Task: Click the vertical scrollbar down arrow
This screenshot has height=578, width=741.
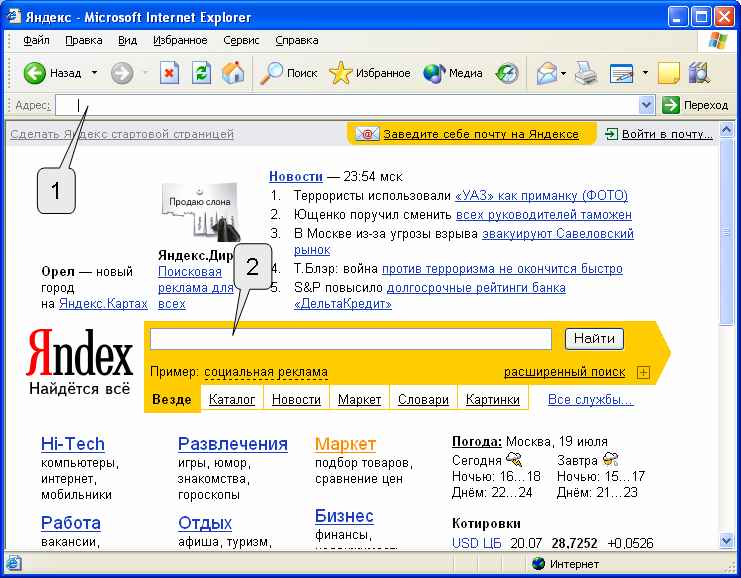Action: point(726,540)
